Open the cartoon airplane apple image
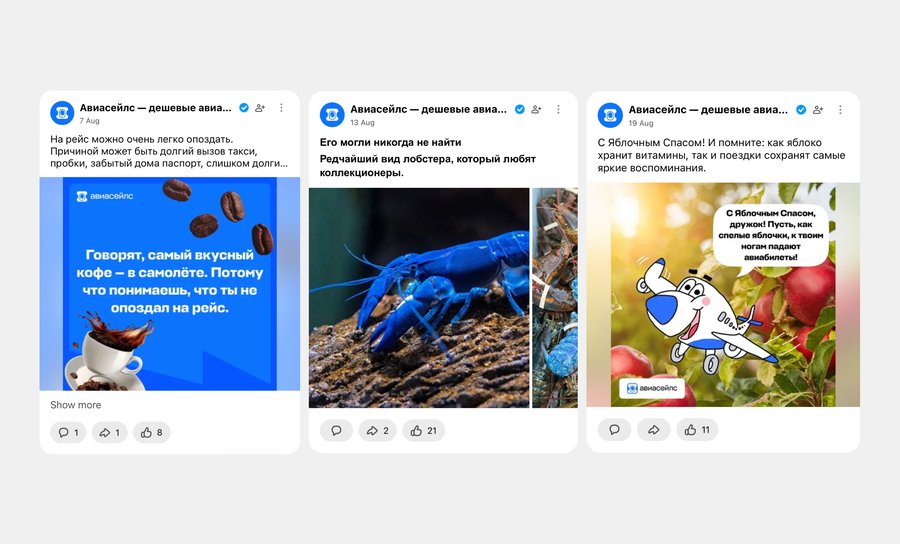Viewport: 900px width, 544px height. [723, 294]
